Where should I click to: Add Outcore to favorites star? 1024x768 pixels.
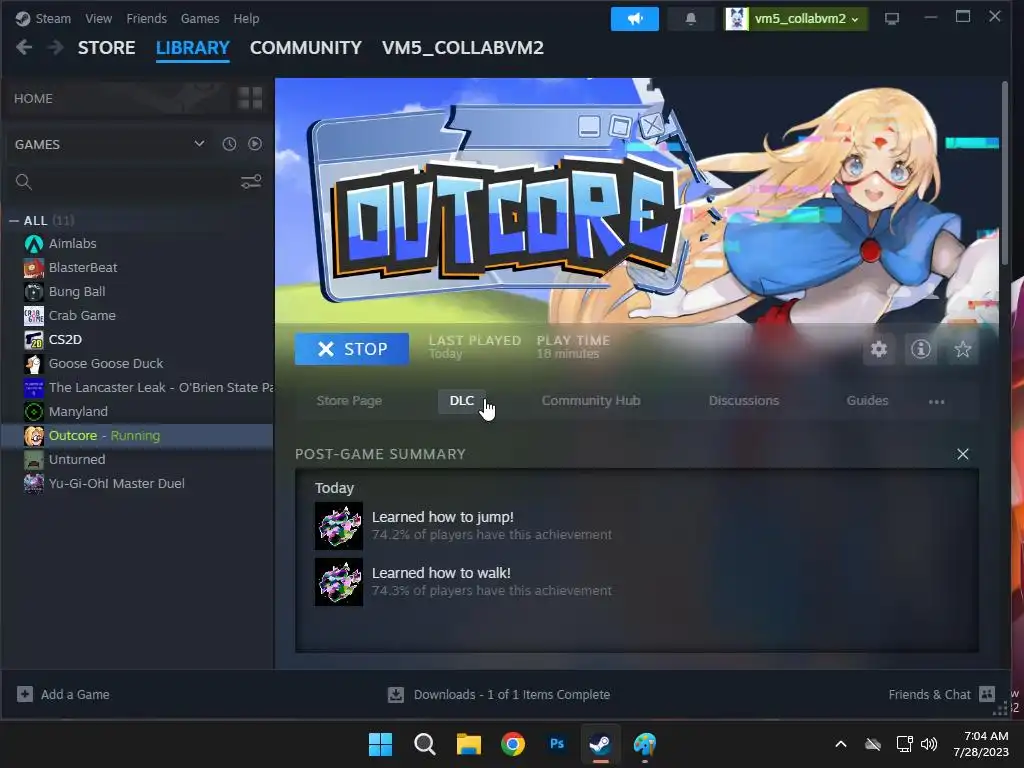[963, 349]
